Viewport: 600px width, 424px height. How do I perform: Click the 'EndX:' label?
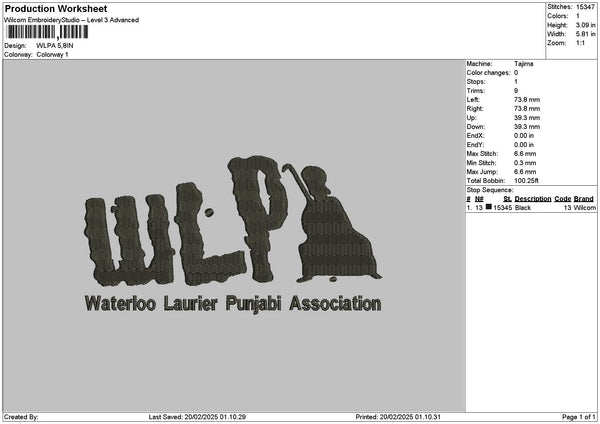point(475,136)
